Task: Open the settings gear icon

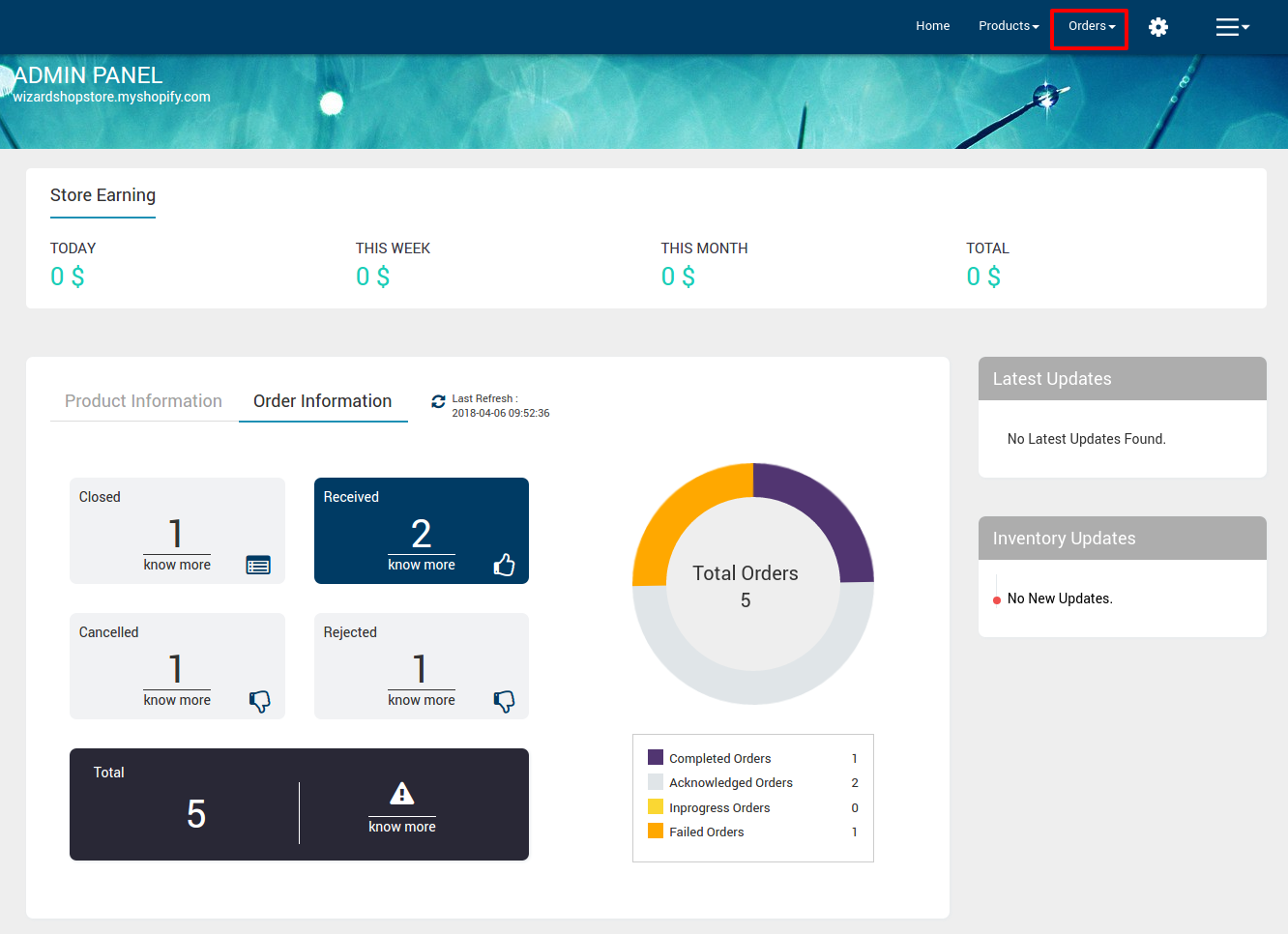Action: click(1157, 27)
